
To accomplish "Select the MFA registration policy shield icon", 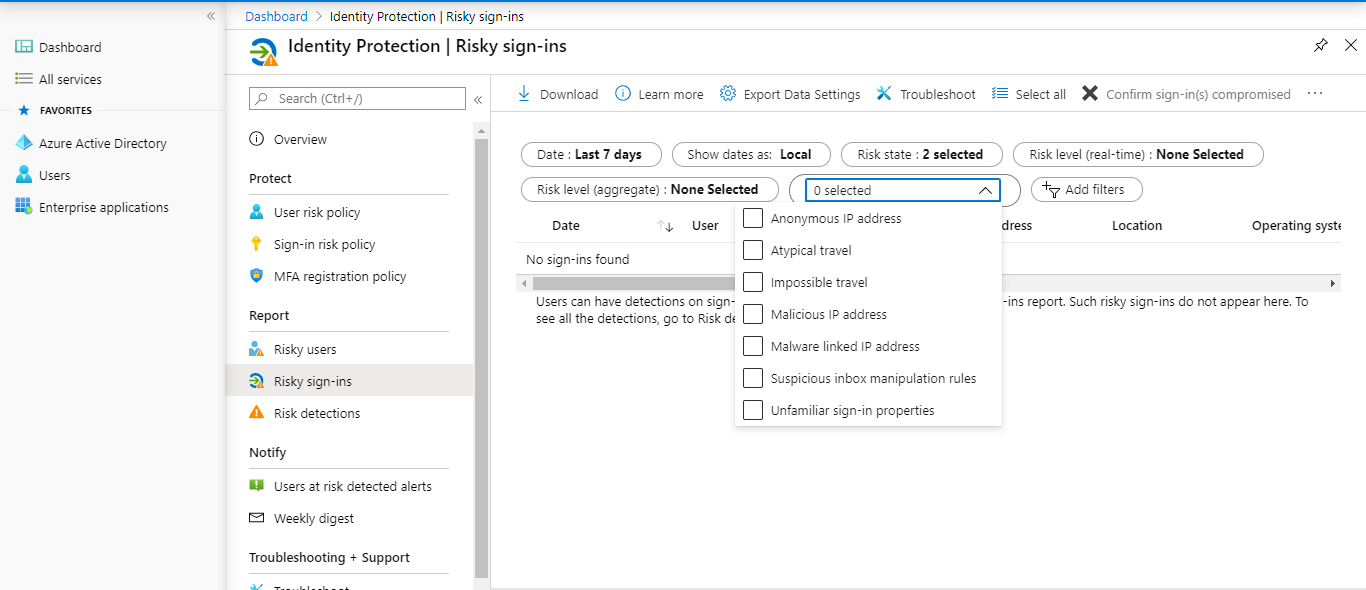I will (256, 276).
